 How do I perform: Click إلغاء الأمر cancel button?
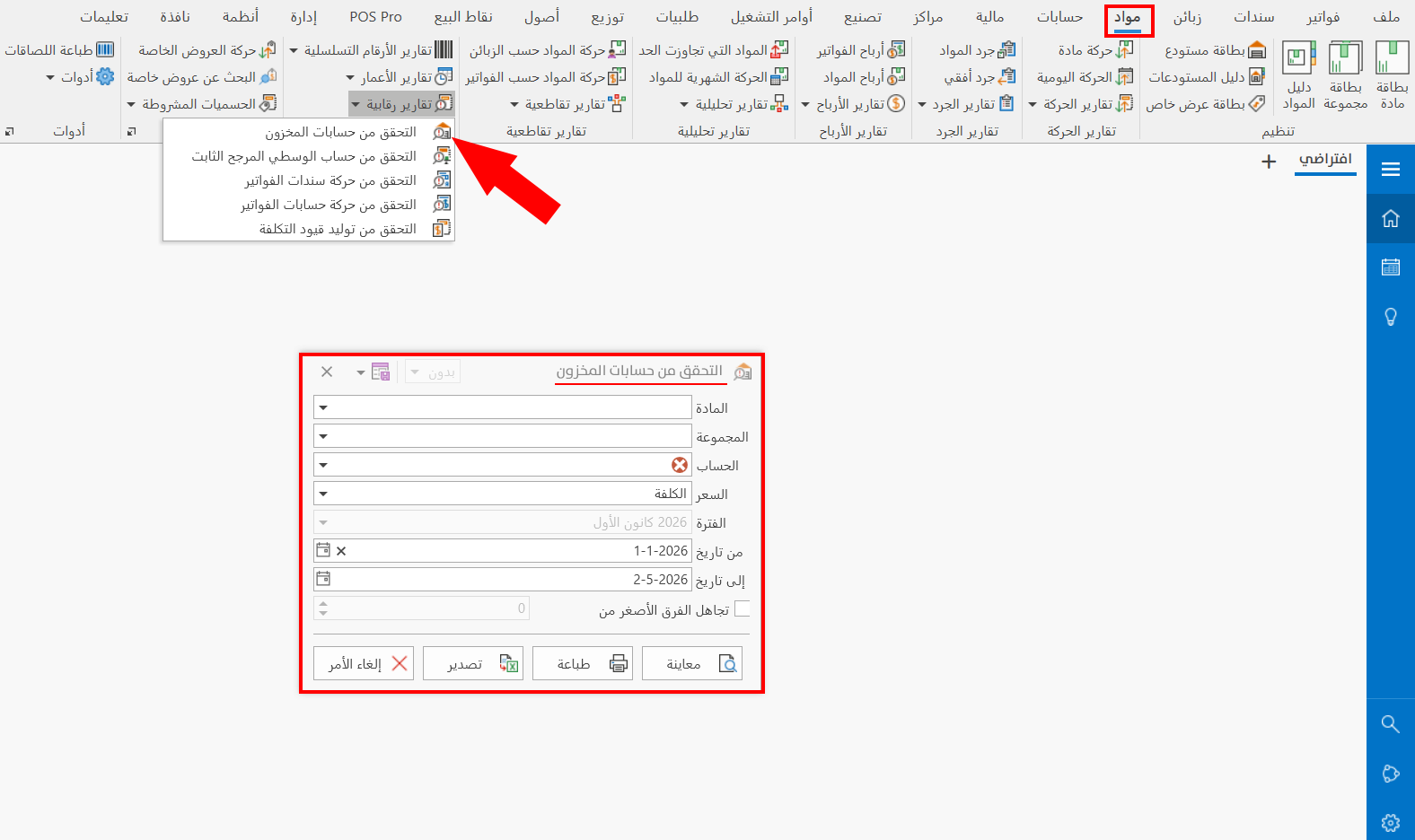364,663
